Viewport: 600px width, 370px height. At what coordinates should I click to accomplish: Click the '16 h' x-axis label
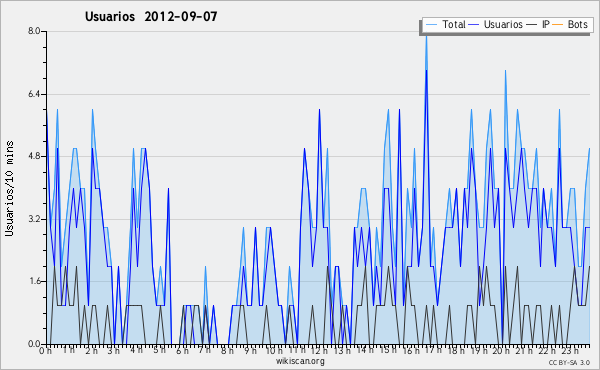click(411, 351)
